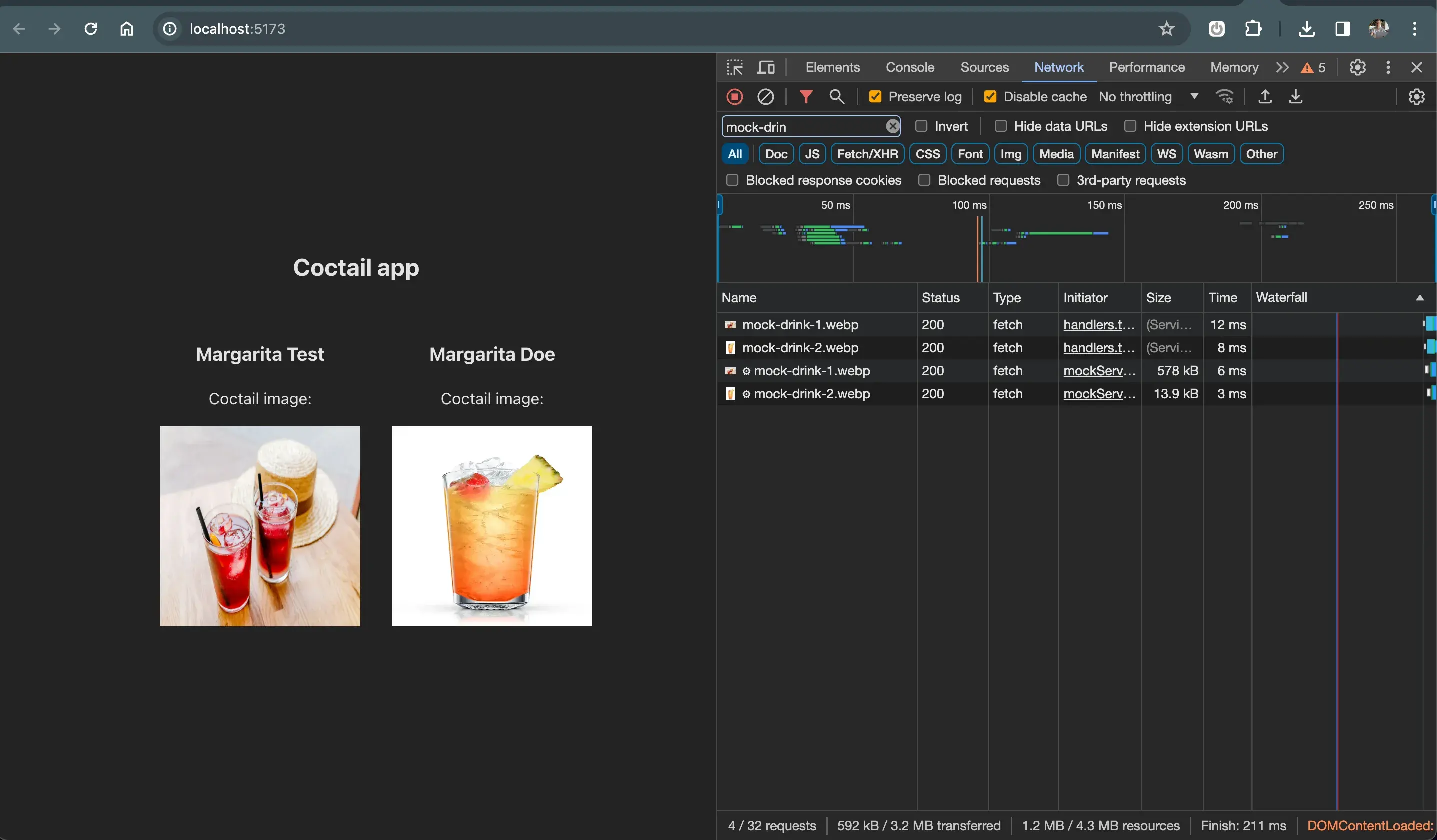
Task: Expand more DevTools tabs chevron
Action: 1282,68
